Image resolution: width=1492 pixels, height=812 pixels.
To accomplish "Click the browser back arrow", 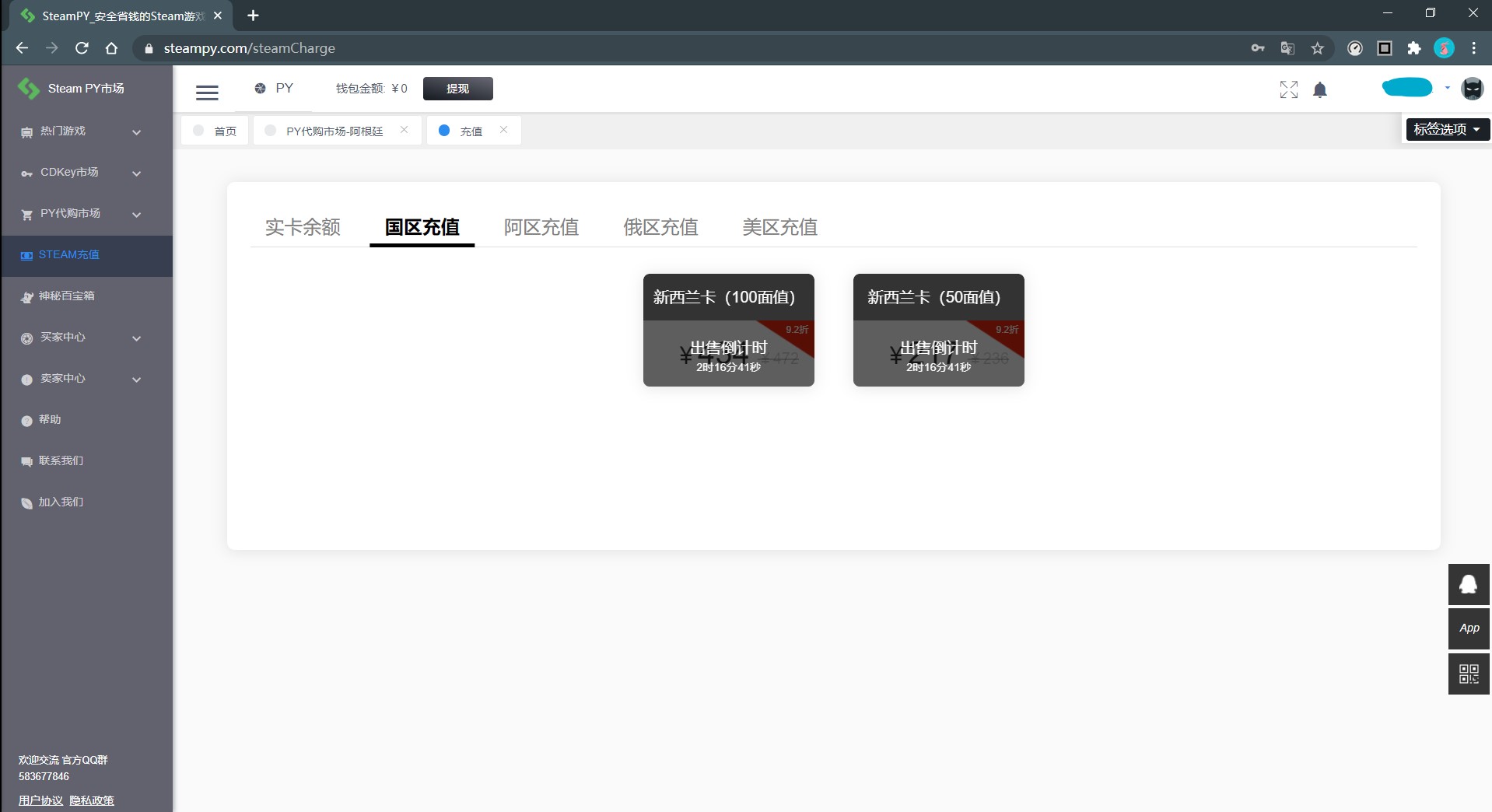I will [22, 48].
